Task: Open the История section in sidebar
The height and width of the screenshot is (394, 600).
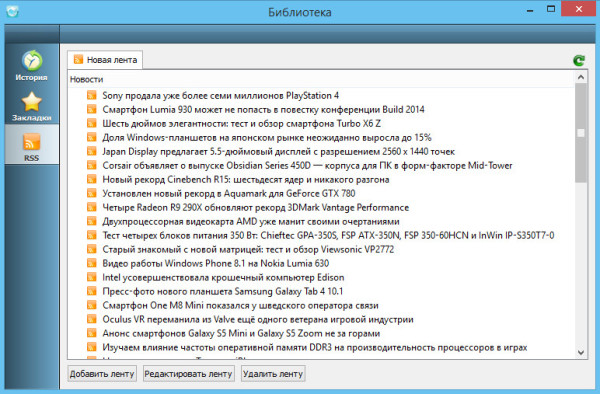Action: point(32,65)
